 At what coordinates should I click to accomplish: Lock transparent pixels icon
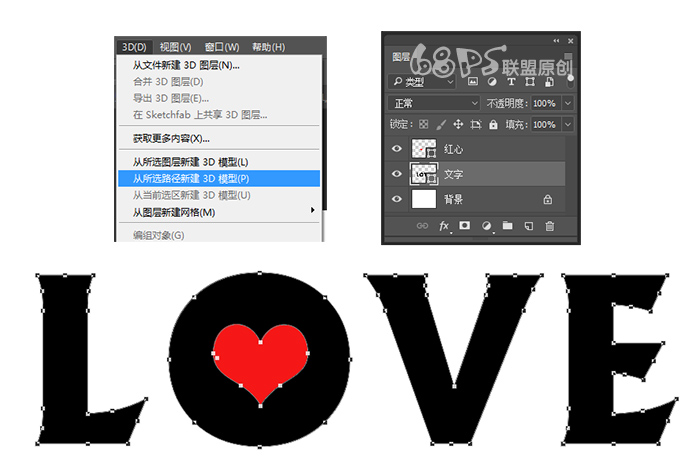tap(424, 124)
